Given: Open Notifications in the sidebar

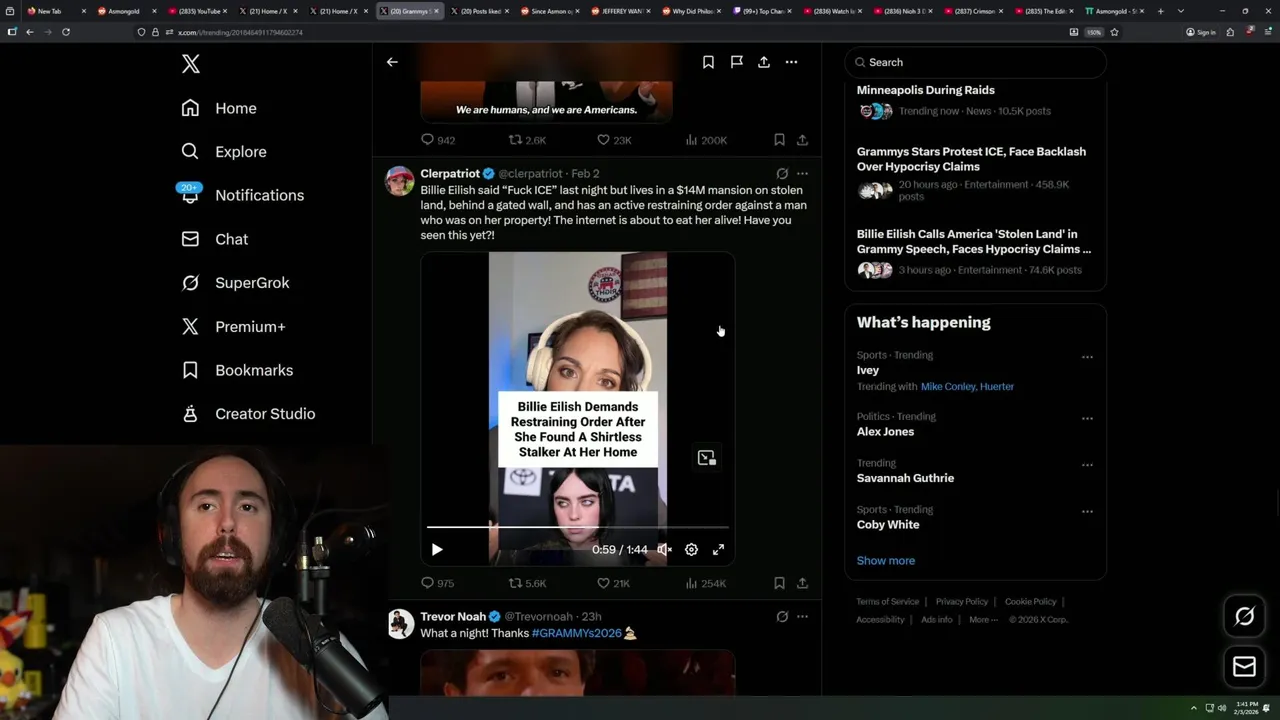Looking at the screenshot, I should 242,195.
